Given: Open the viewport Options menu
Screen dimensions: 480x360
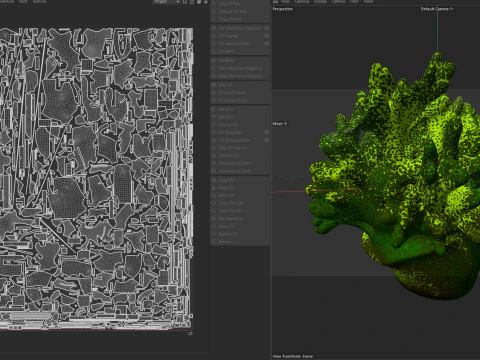Looking at the screenshot, I should [338, 2].
